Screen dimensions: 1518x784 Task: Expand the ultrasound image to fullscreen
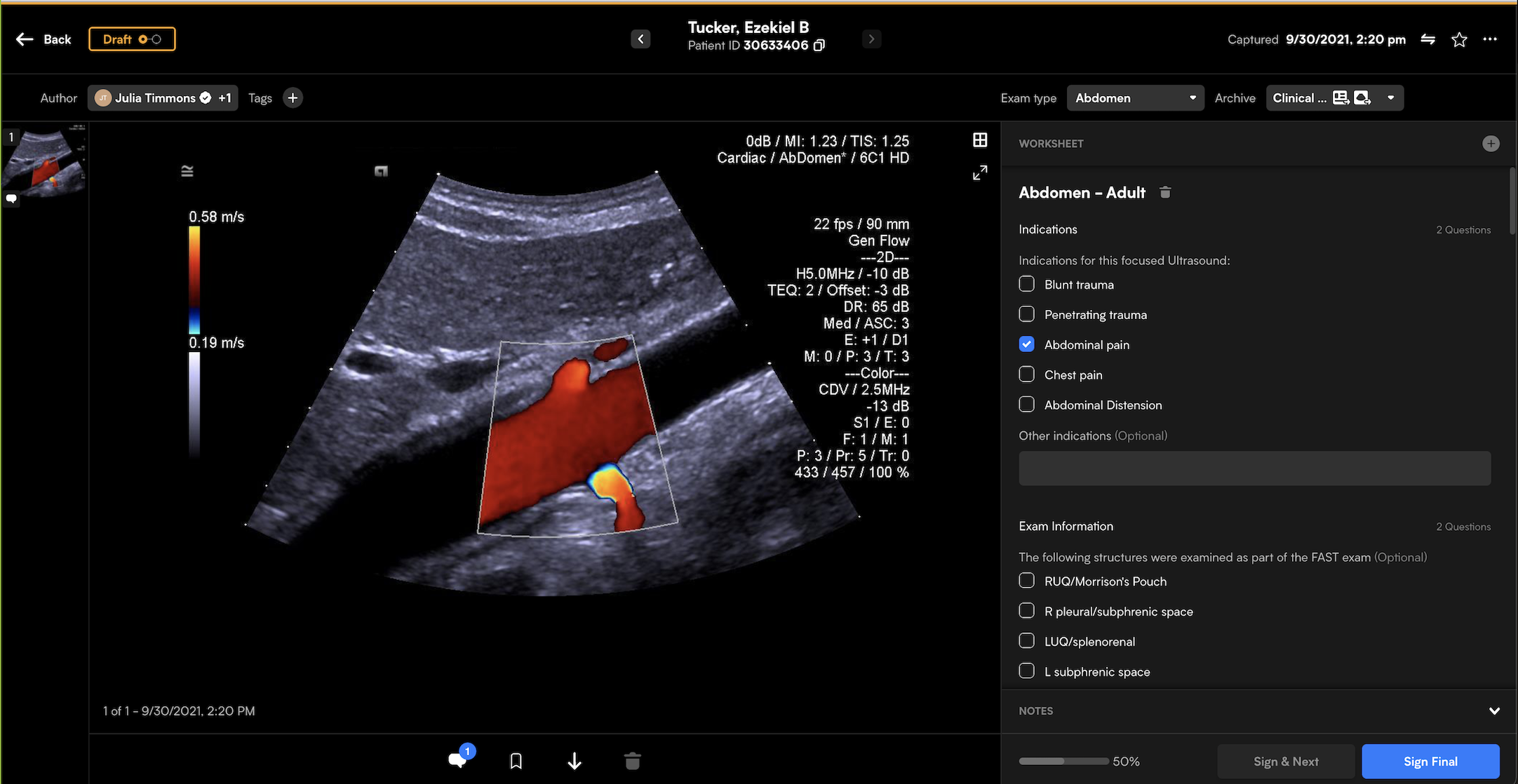980,173
